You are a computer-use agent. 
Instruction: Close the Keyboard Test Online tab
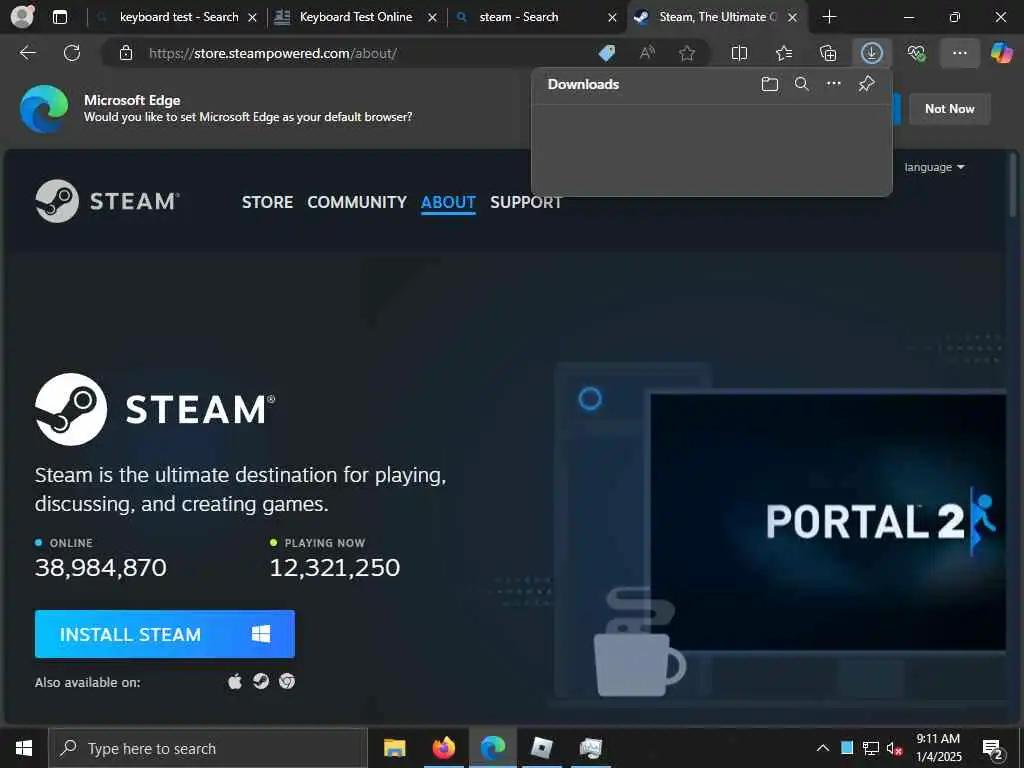pyautogui.click(x=432, y=18)
